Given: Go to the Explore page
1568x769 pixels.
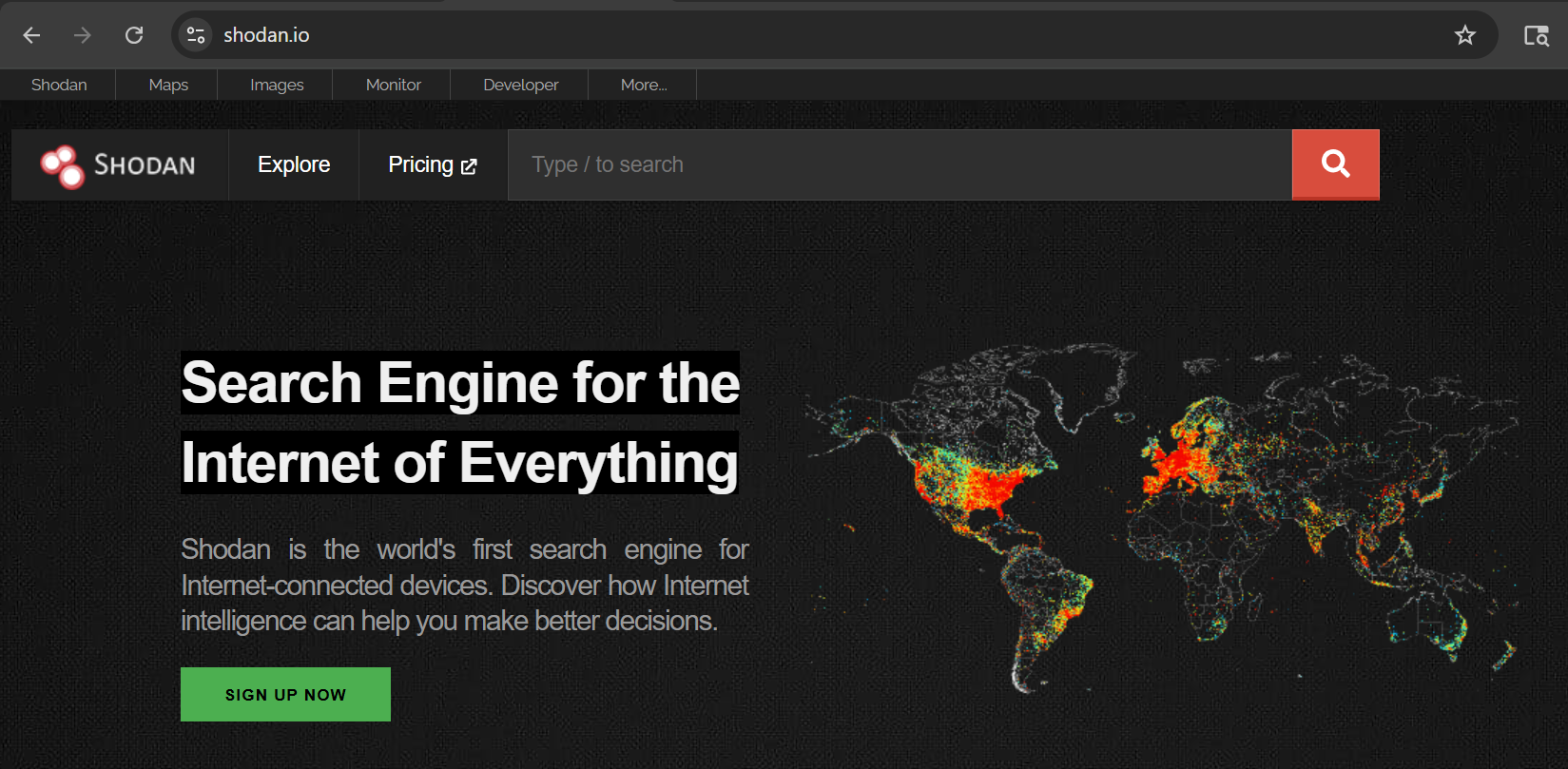Looking at the screenshot, I should tap(294, 164).
